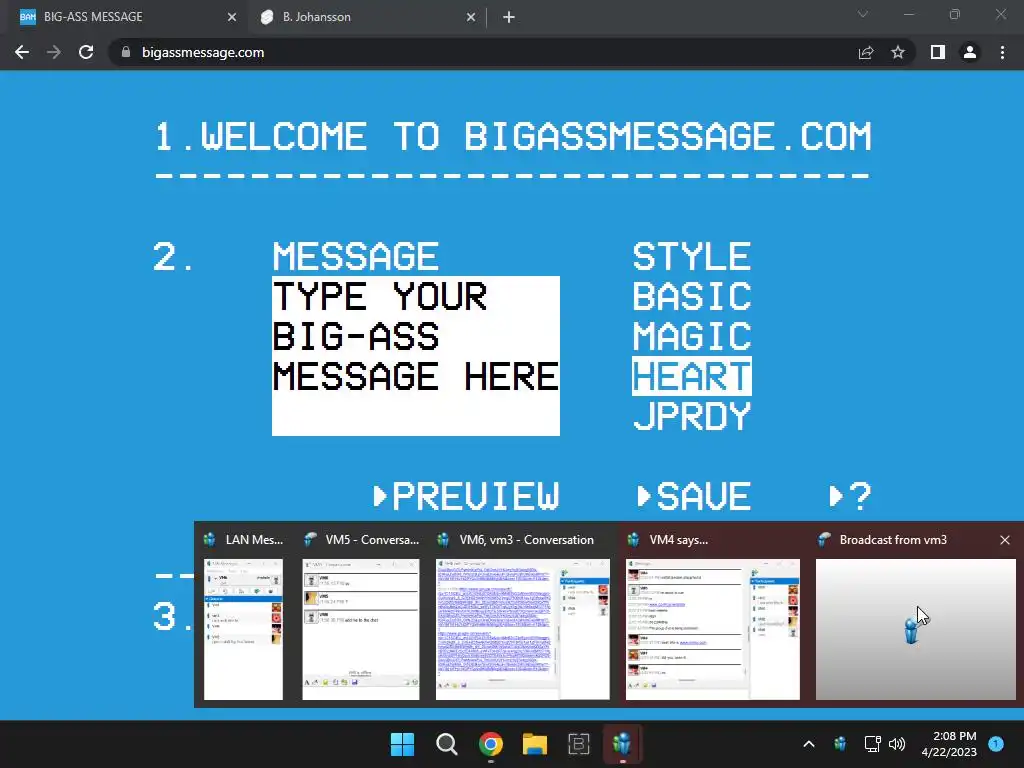
Task: Open File Explorer from the taskbar
Action: [535, 744]
